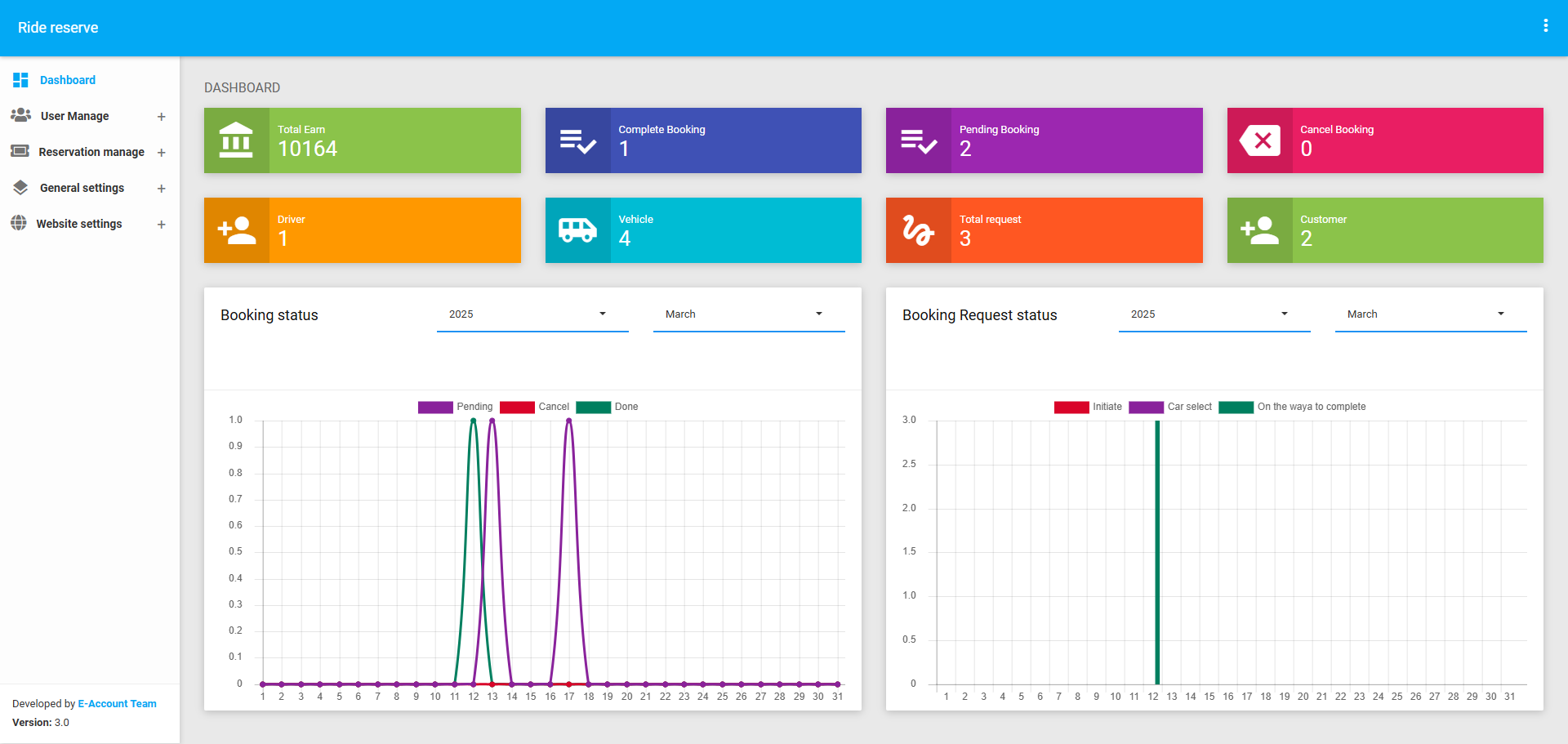The image size is (1568, 744).
Task: Open Booking status year dropdown
Action: click(532, 314)
